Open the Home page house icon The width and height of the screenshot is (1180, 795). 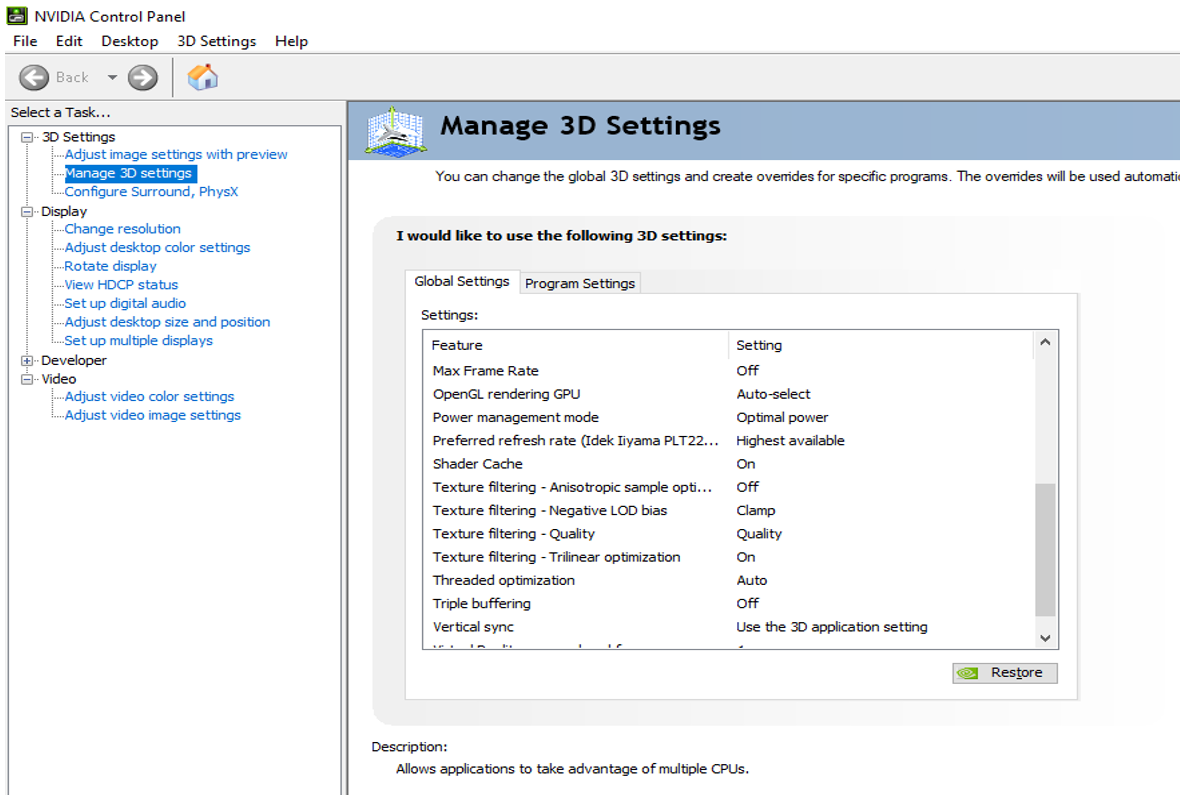pyautogui.click(x=202, y=77)
